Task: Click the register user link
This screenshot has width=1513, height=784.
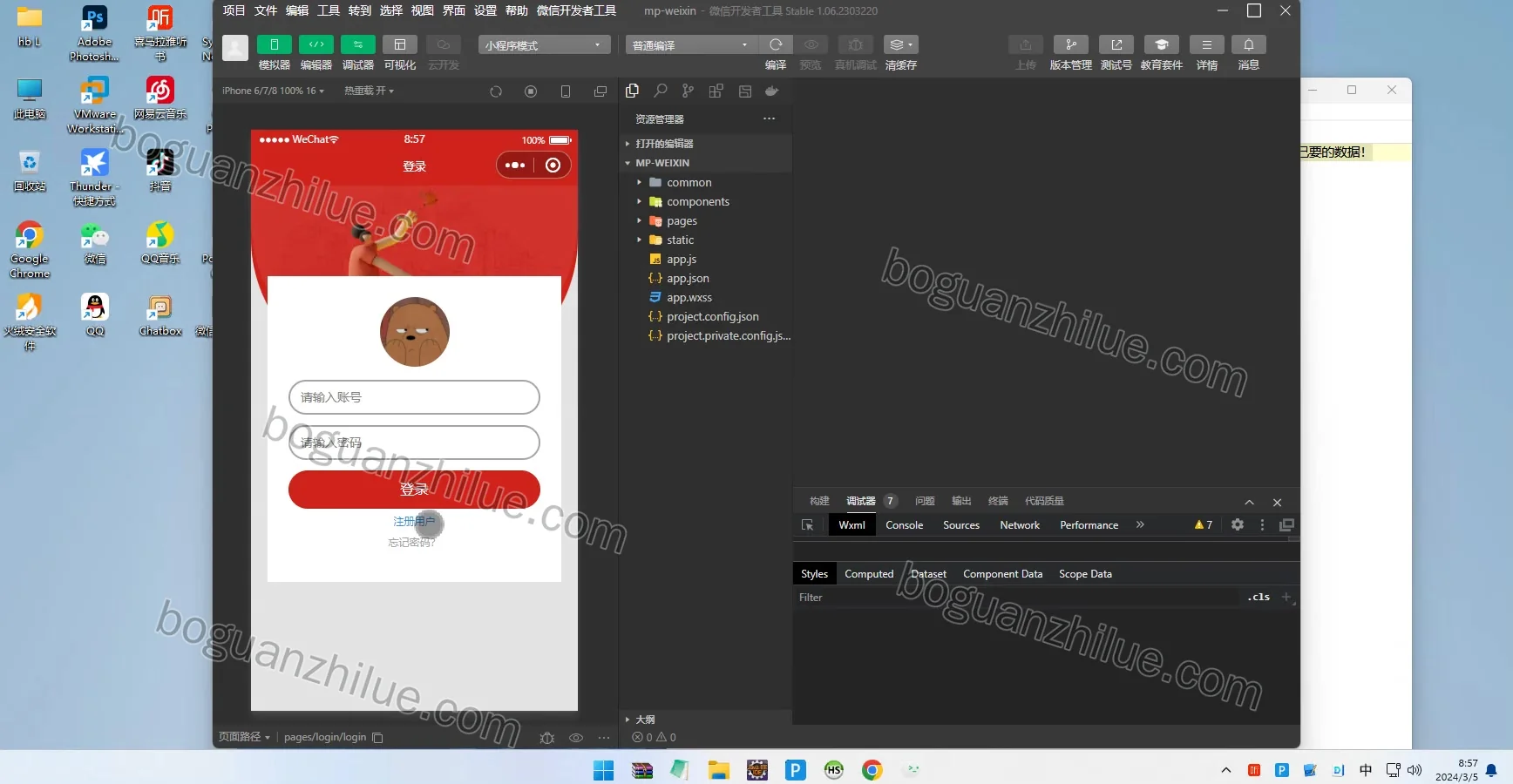Action: (x=413, y=522)
